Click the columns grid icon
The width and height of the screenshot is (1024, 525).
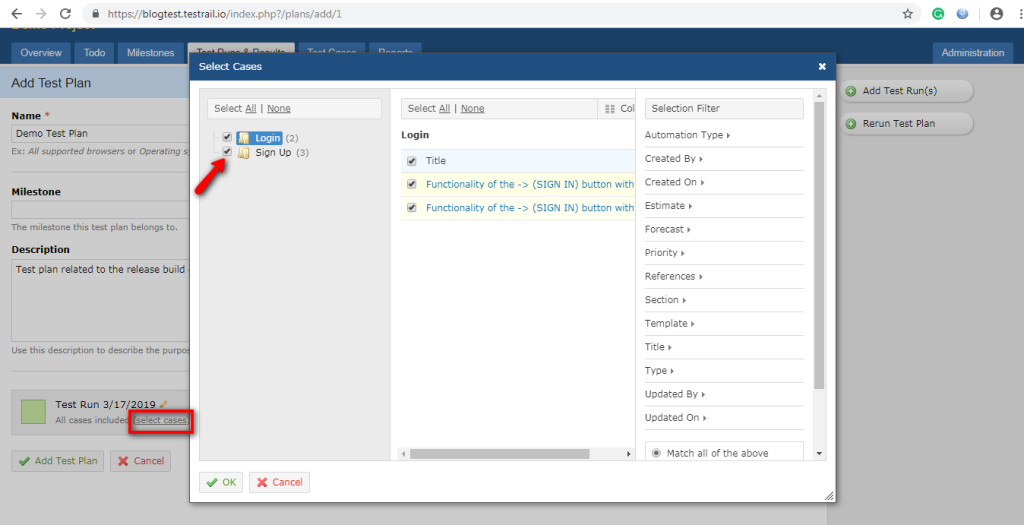[610, 109]
